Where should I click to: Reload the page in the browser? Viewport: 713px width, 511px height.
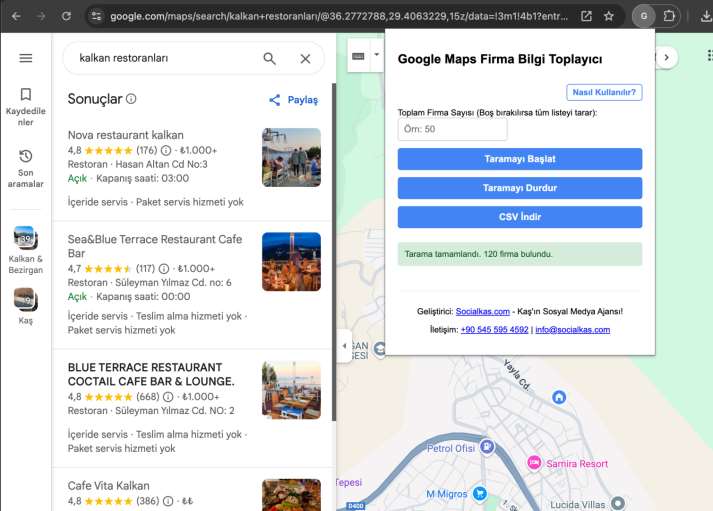coord(66,16)
